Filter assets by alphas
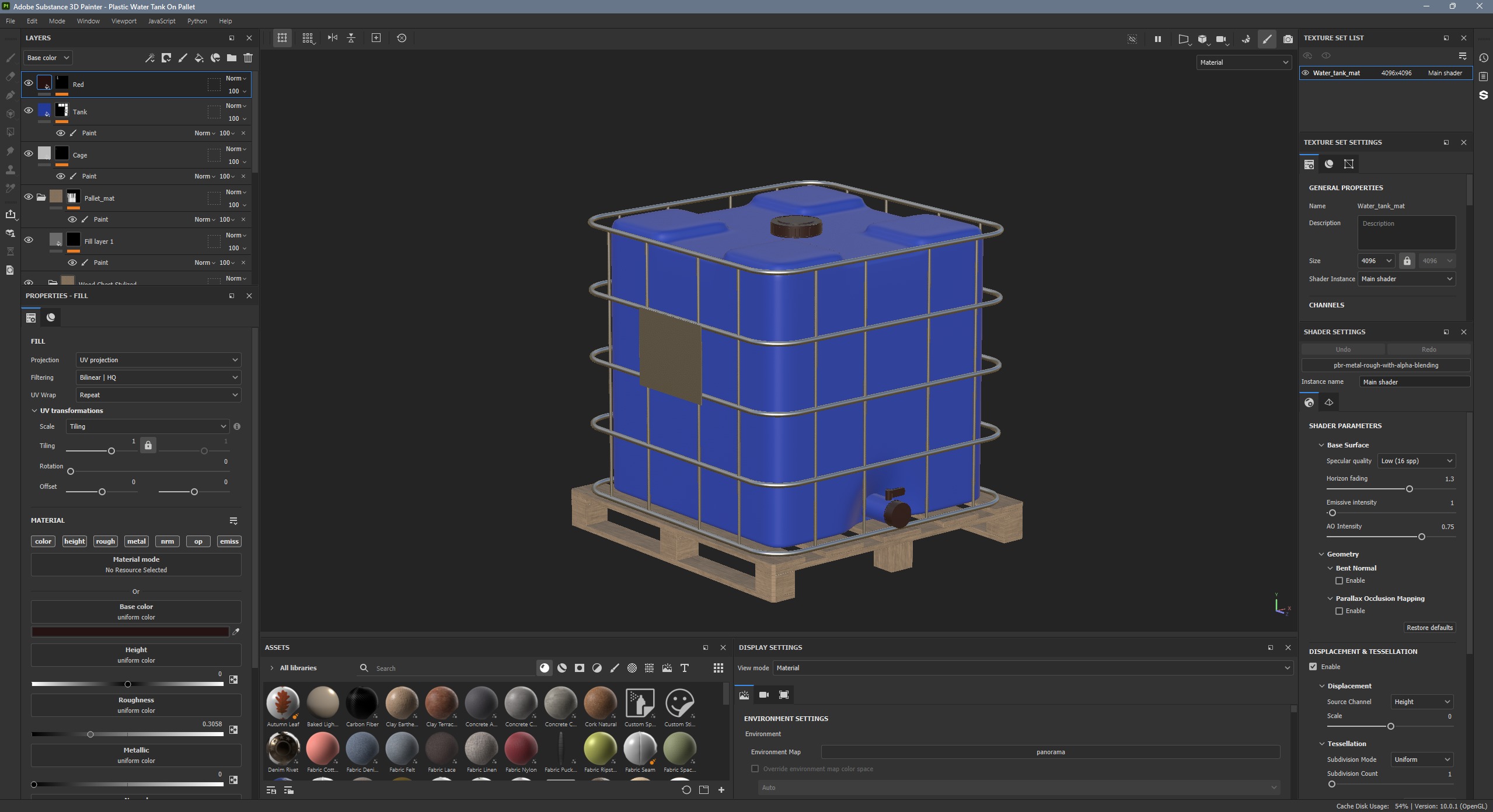 pyautogui.click(x=632, y=668)
